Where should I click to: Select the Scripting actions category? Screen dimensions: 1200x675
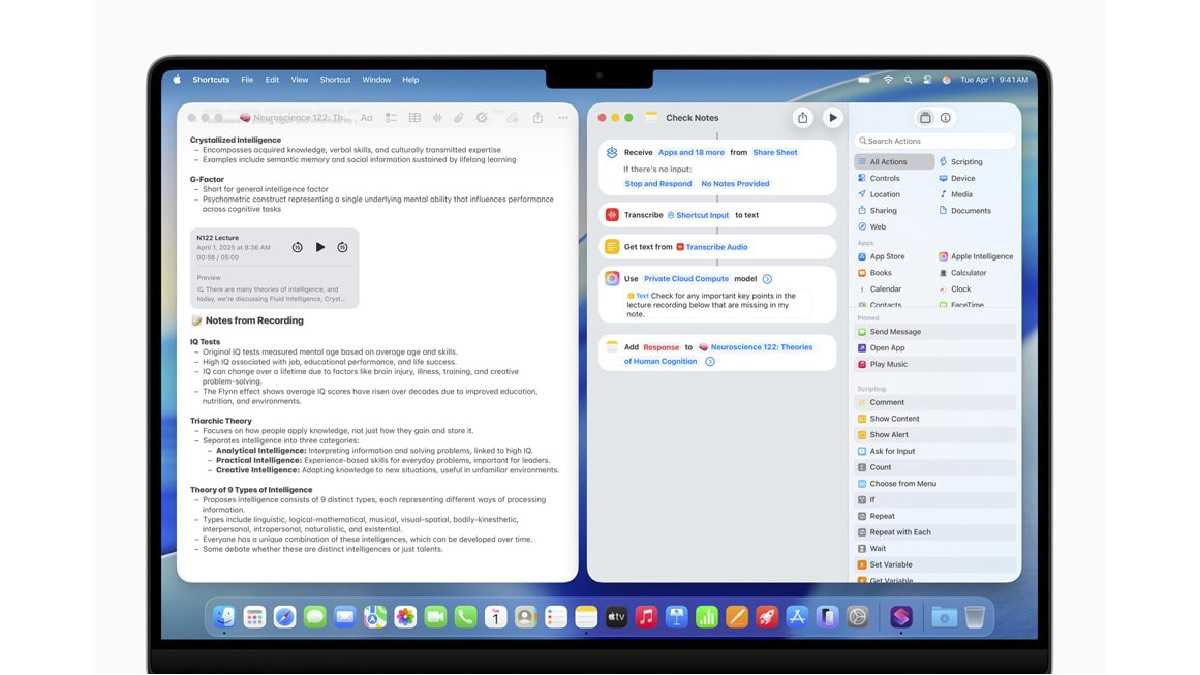(x=965, y=162)
